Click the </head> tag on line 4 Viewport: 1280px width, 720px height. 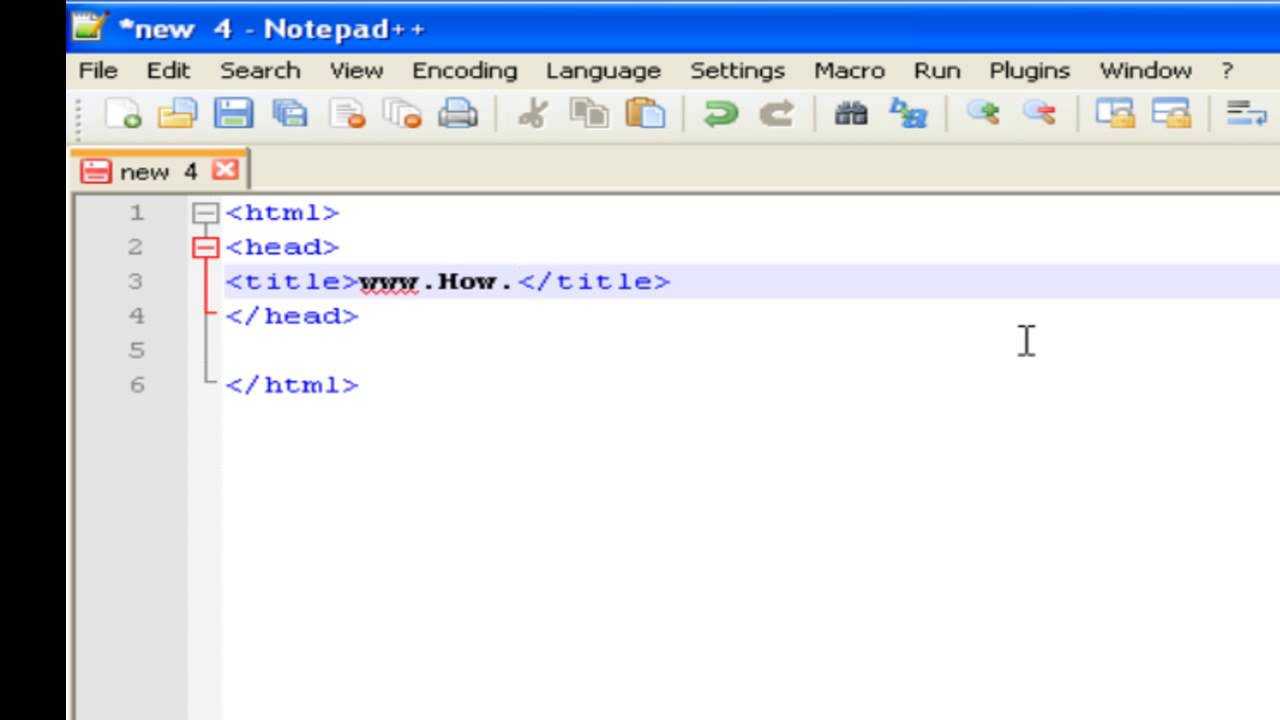pyautogui.click(x=292, y=316)
